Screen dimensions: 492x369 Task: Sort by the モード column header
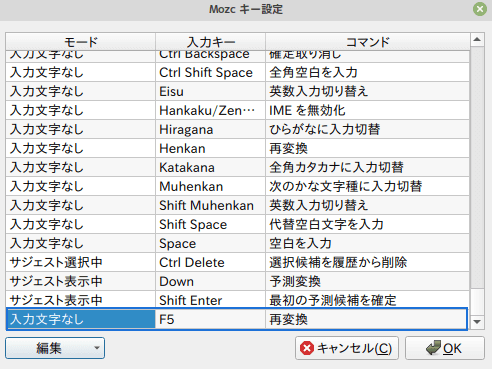[x=80, y=42]
